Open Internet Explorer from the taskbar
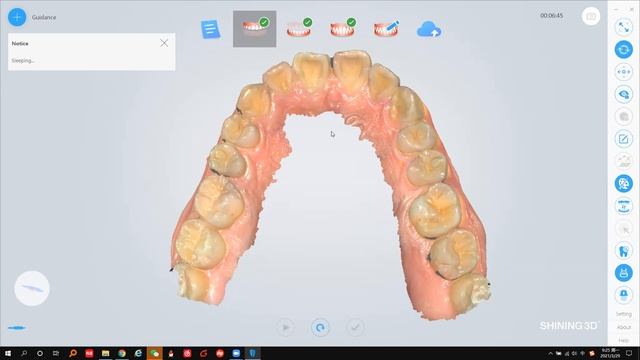 tap(138, 353)
